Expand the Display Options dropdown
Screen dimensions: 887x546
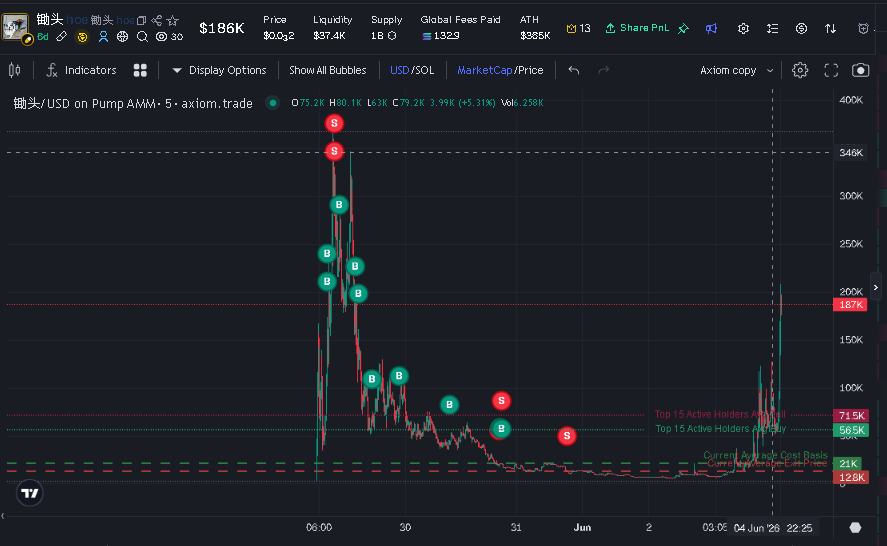coord(219,70)
